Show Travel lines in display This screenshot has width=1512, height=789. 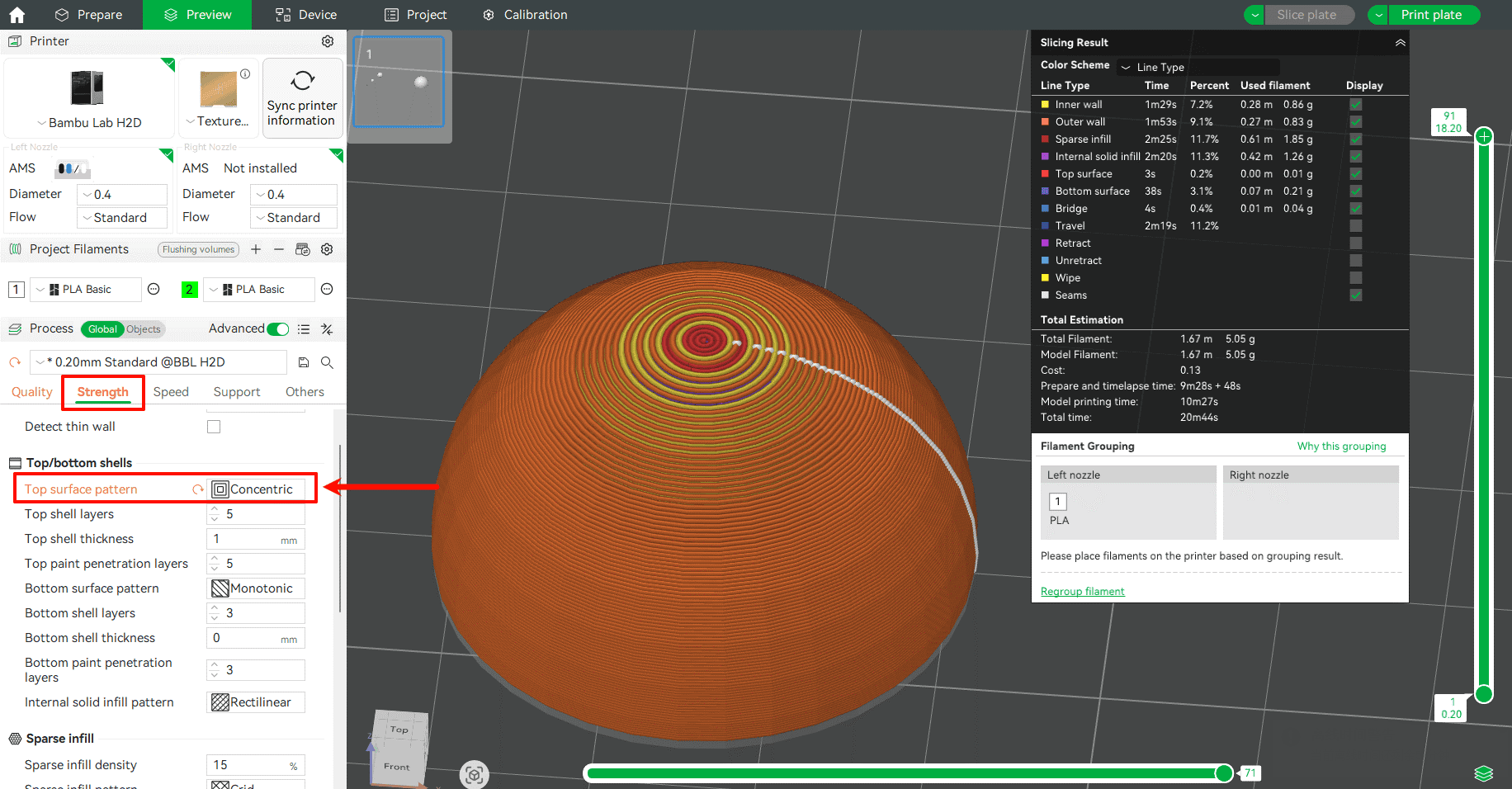[1355, 226]
